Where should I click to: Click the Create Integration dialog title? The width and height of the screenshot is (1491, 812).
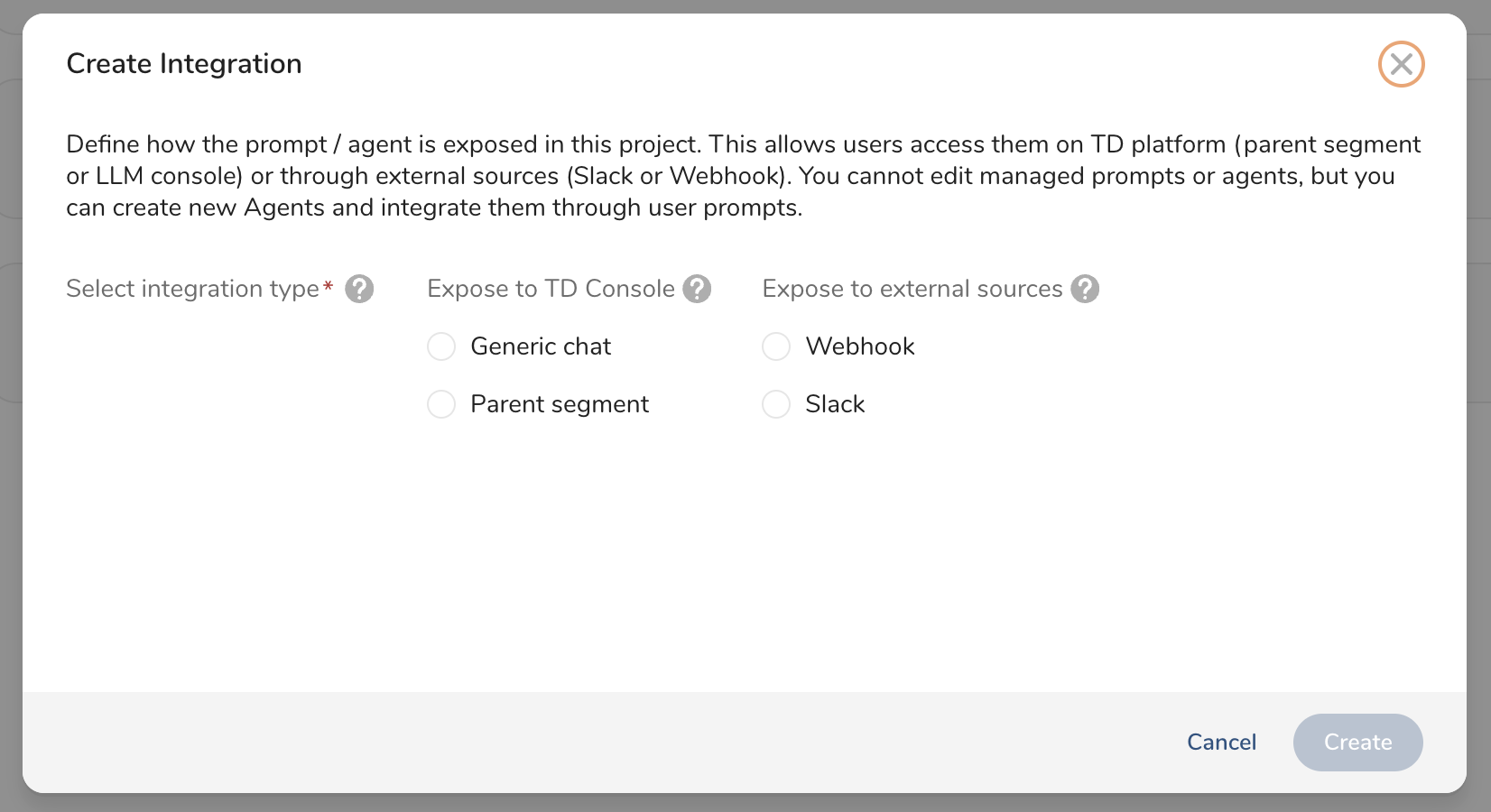coord(184,64)
